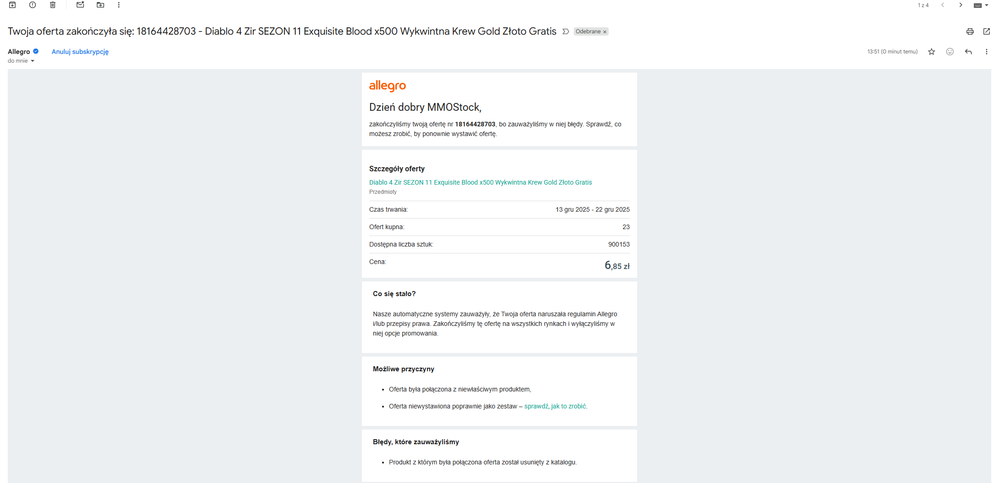Toggle the star on this message
Viewport: 999px width, 483px height.
pyautogui.click(x=932, y=52)
